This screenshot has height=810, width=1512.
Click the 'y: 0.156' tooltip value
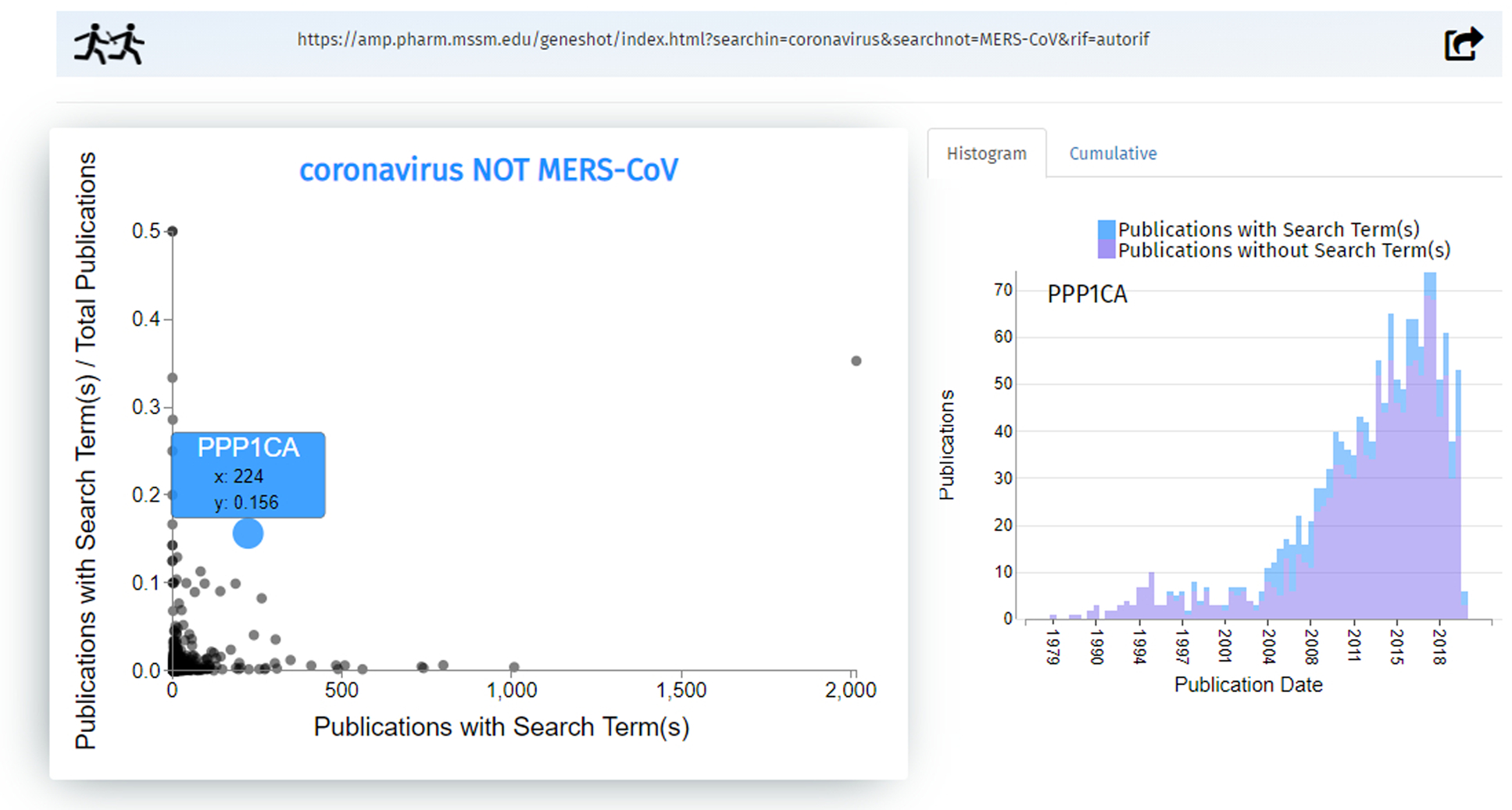point(246,502)
